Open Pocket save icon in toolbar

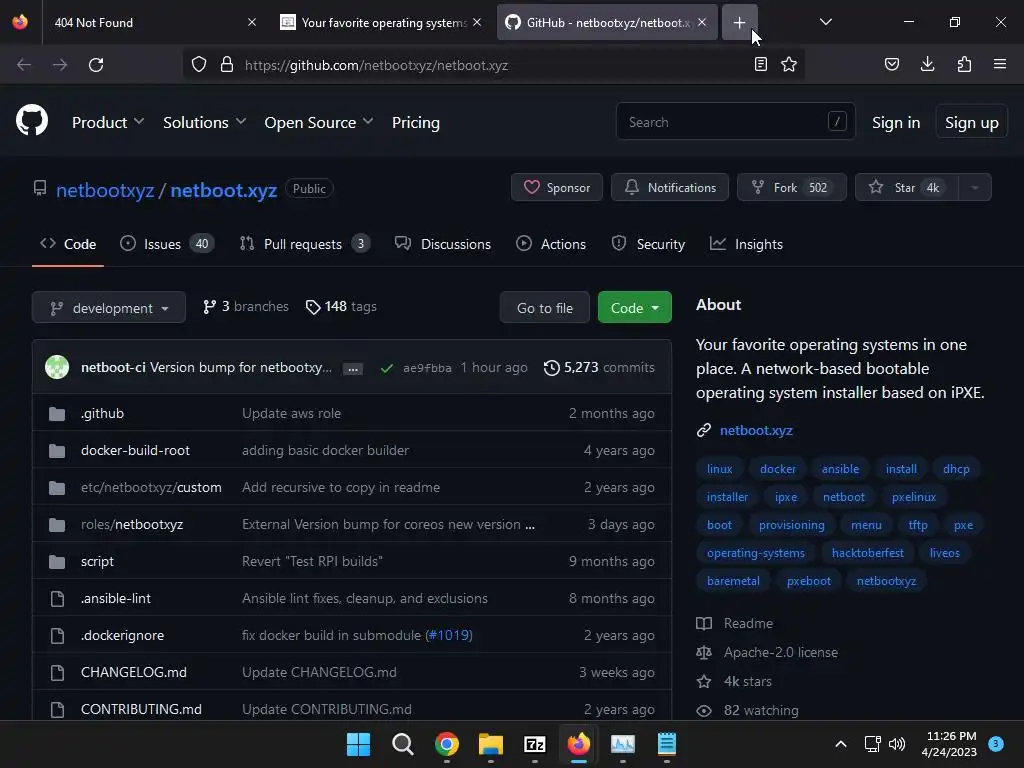pos(891,64)
